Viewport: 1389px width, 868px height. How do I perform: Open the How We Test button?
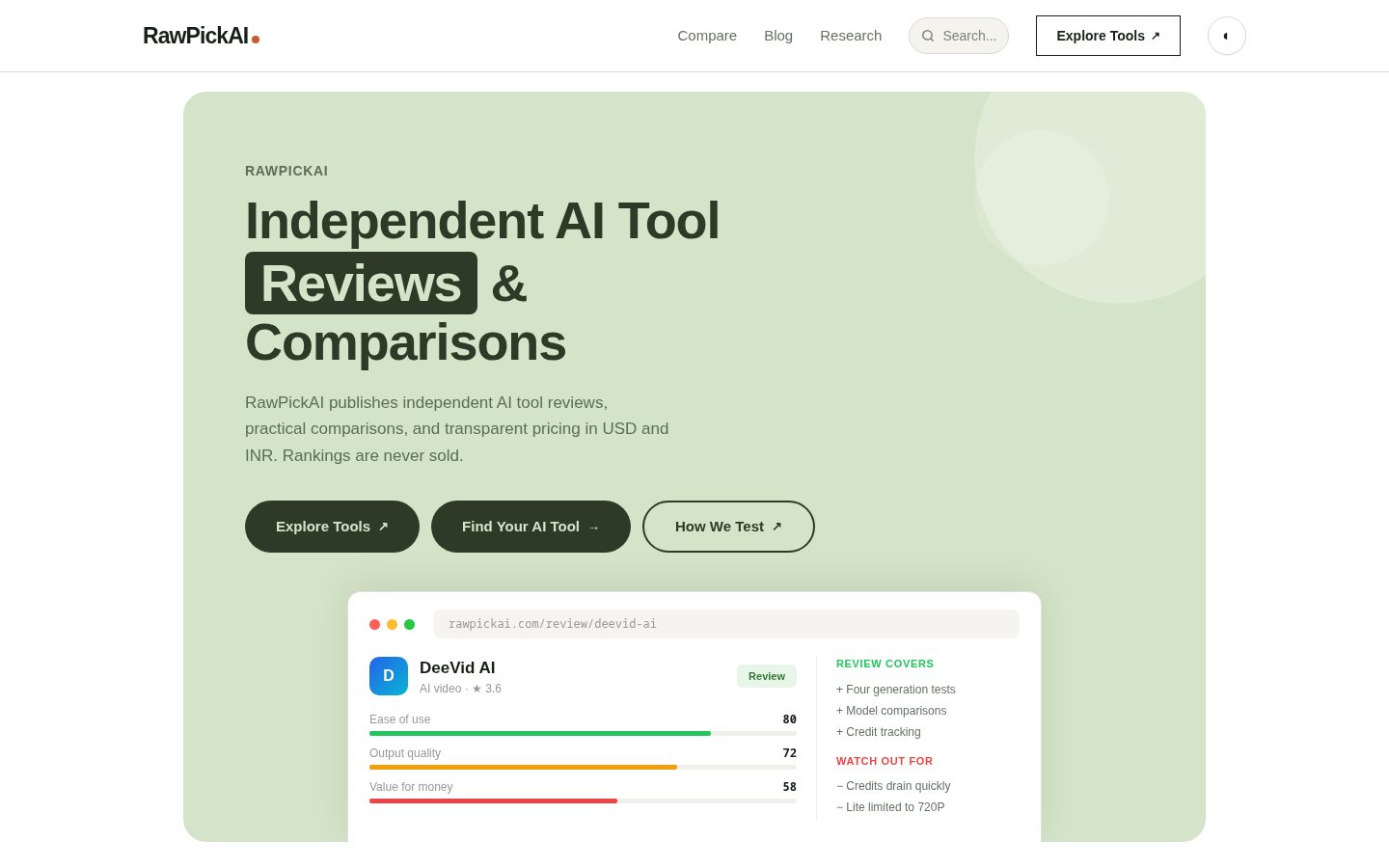728,527
